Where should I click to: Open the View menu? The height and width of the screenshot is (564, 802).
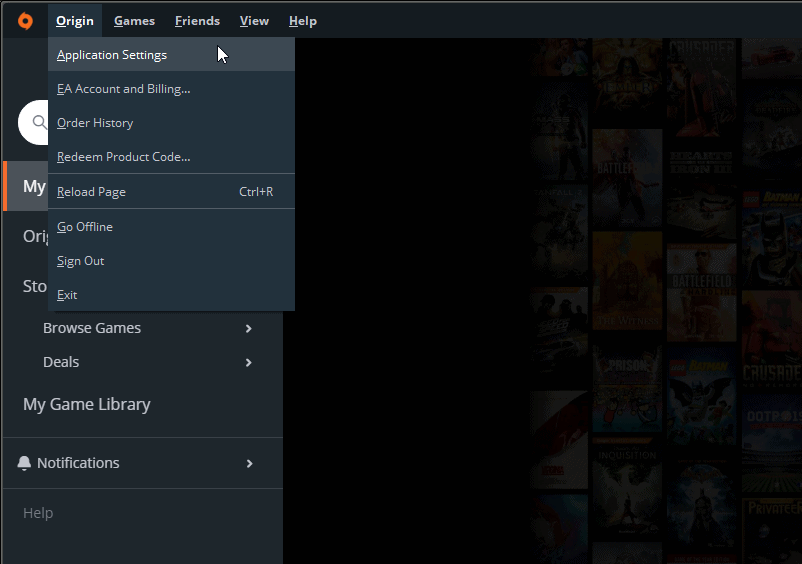[254, 21]
